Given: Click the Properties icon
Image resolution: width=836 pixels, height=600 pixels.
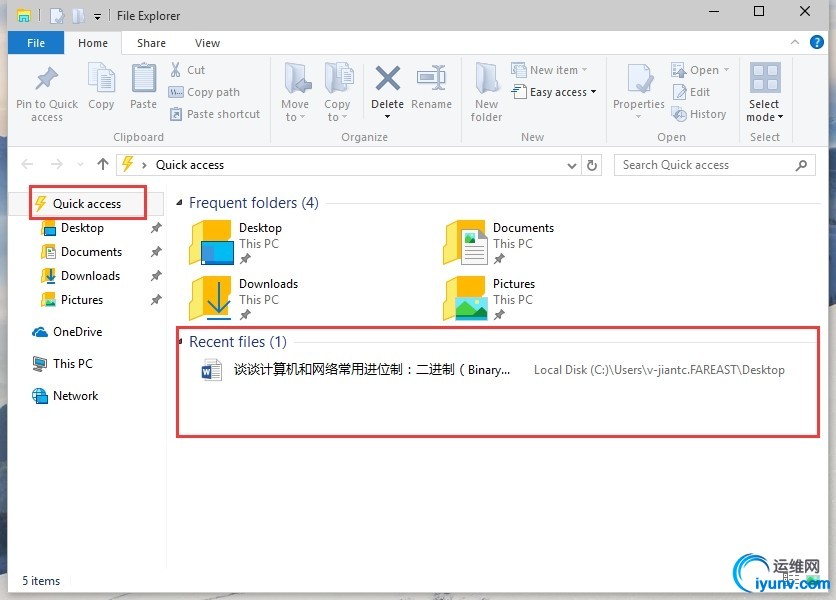Looking at the screenshot, I should pyautogui.click(x=639, y=78).
